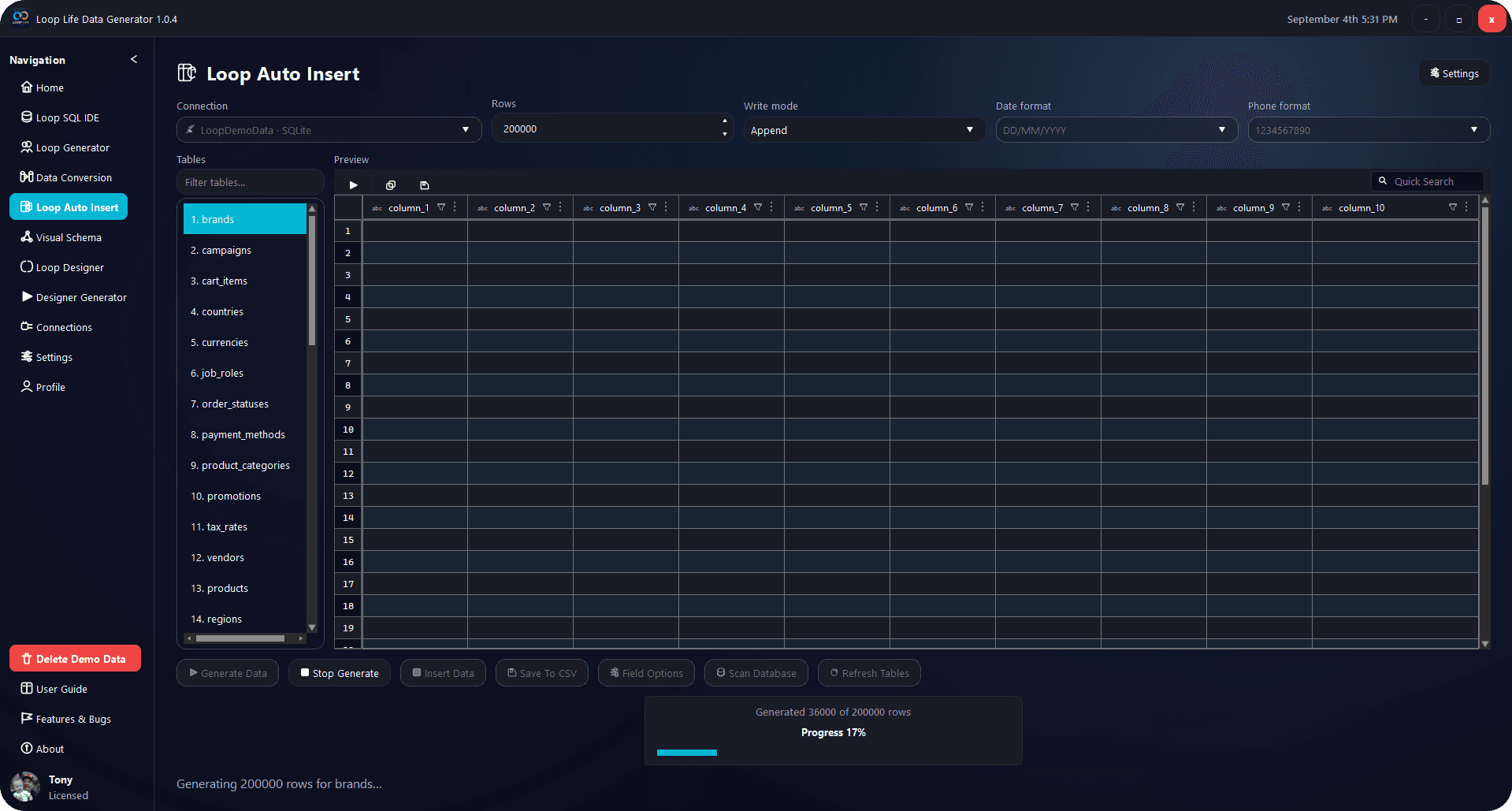Open the Connection dropdown
Image resolution: width=1512 pixels, height=811 pixels.
[x=329, y=130]
